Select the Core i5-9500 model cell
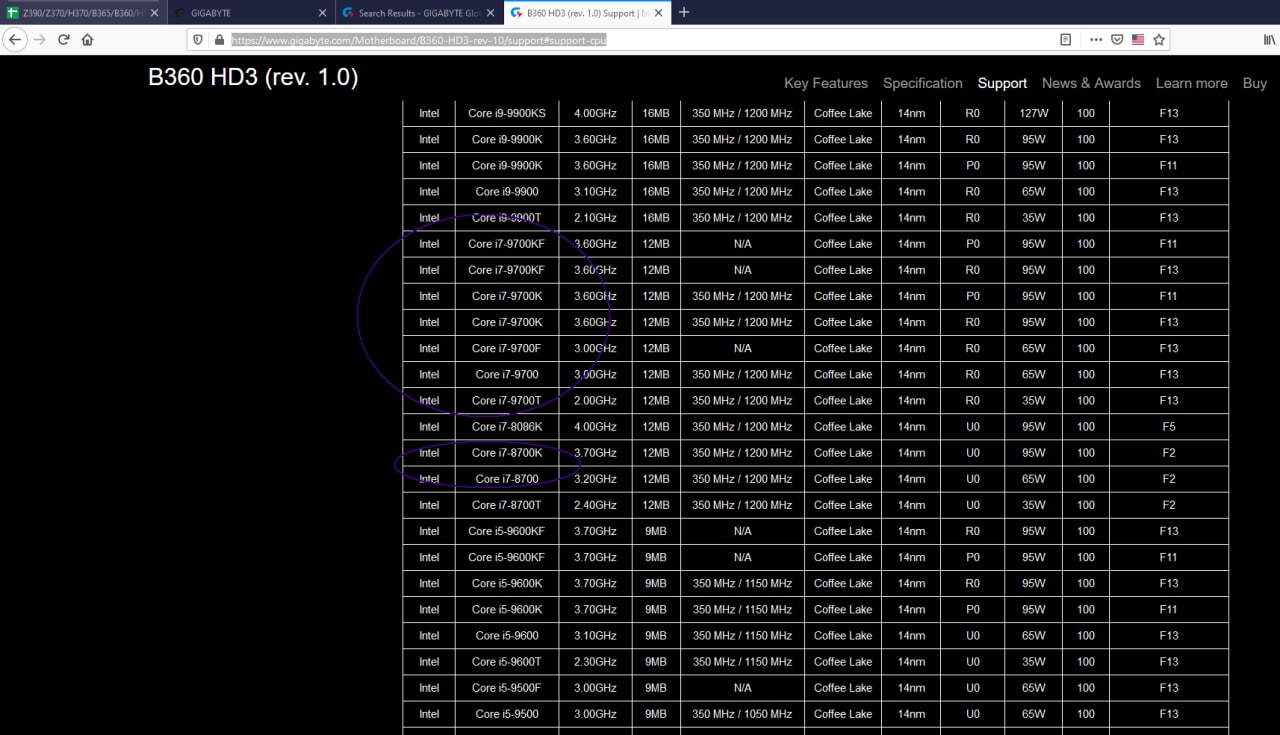This screenshot has height=735, width=1280. [507, 714]
